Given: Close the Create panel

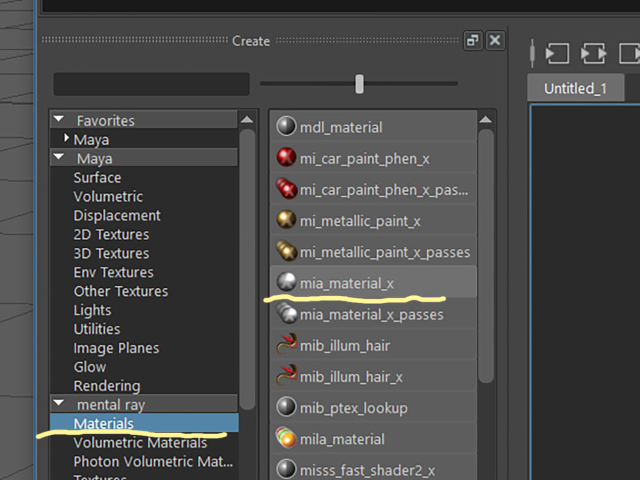Looking at the screenshot, I should (495, 40).
